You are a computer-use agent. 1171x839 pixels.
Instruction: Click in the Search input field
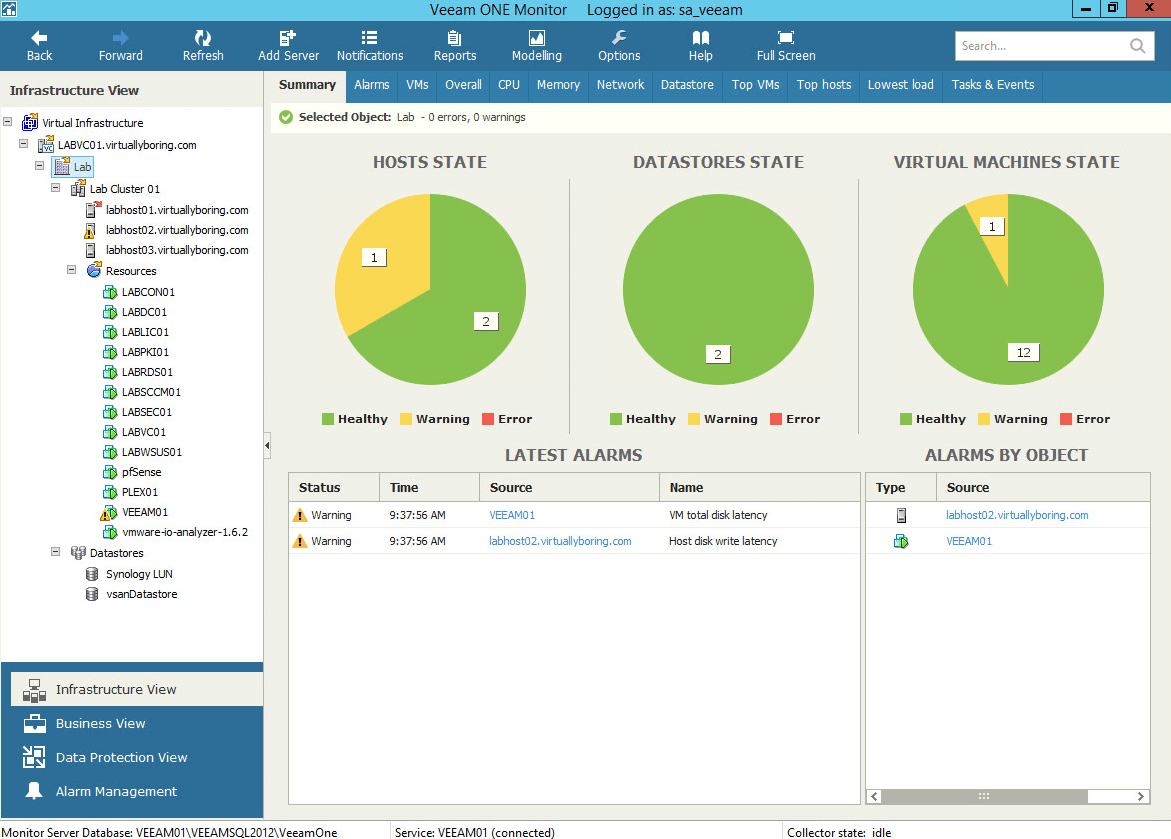pyautogui.click(x=1042, y=46)
